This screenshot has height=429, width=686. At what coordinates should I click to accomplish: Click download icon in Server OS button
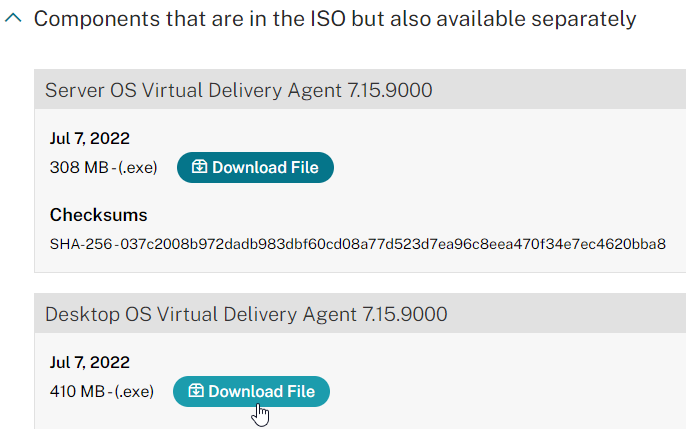(200, 167)
